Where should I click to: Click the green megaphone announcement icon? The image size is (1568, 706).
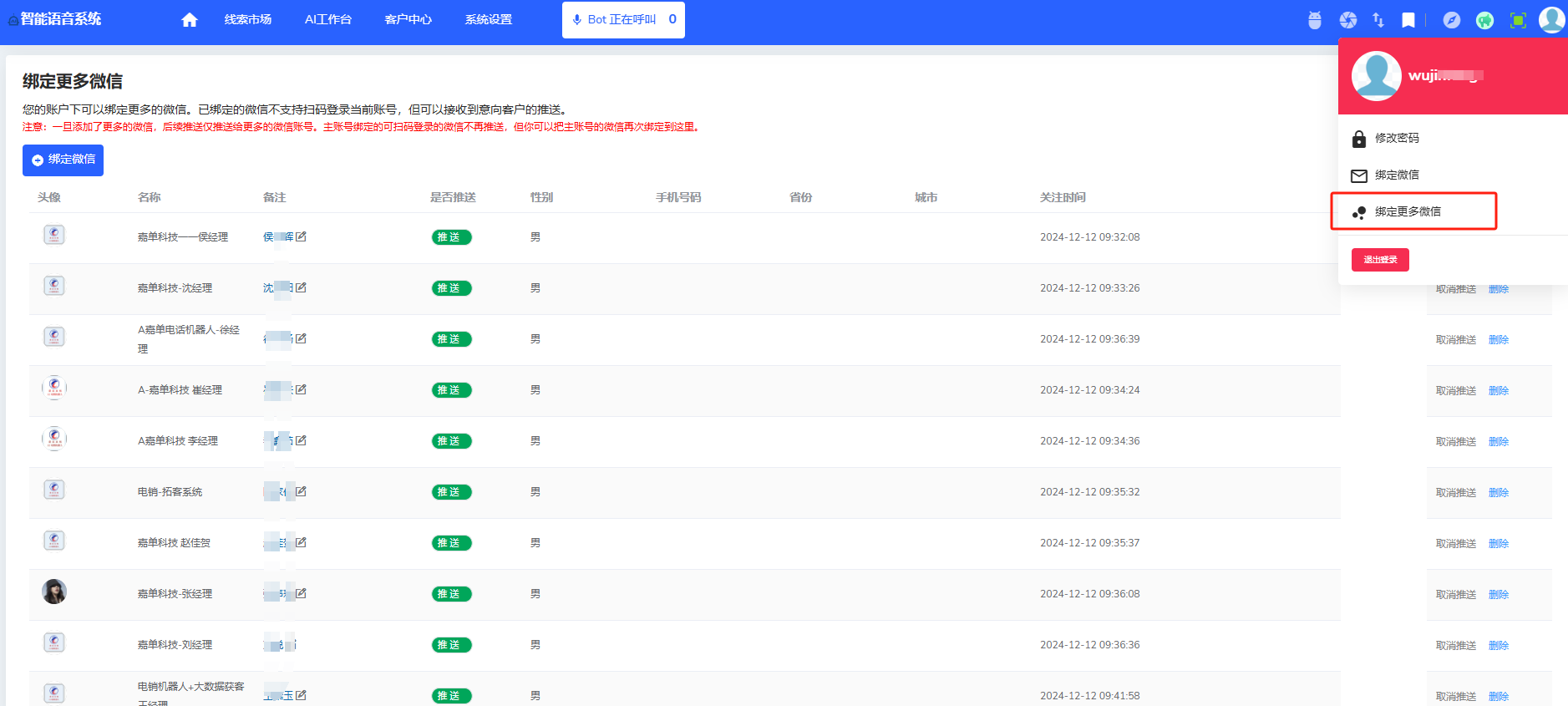point(1484,20)
